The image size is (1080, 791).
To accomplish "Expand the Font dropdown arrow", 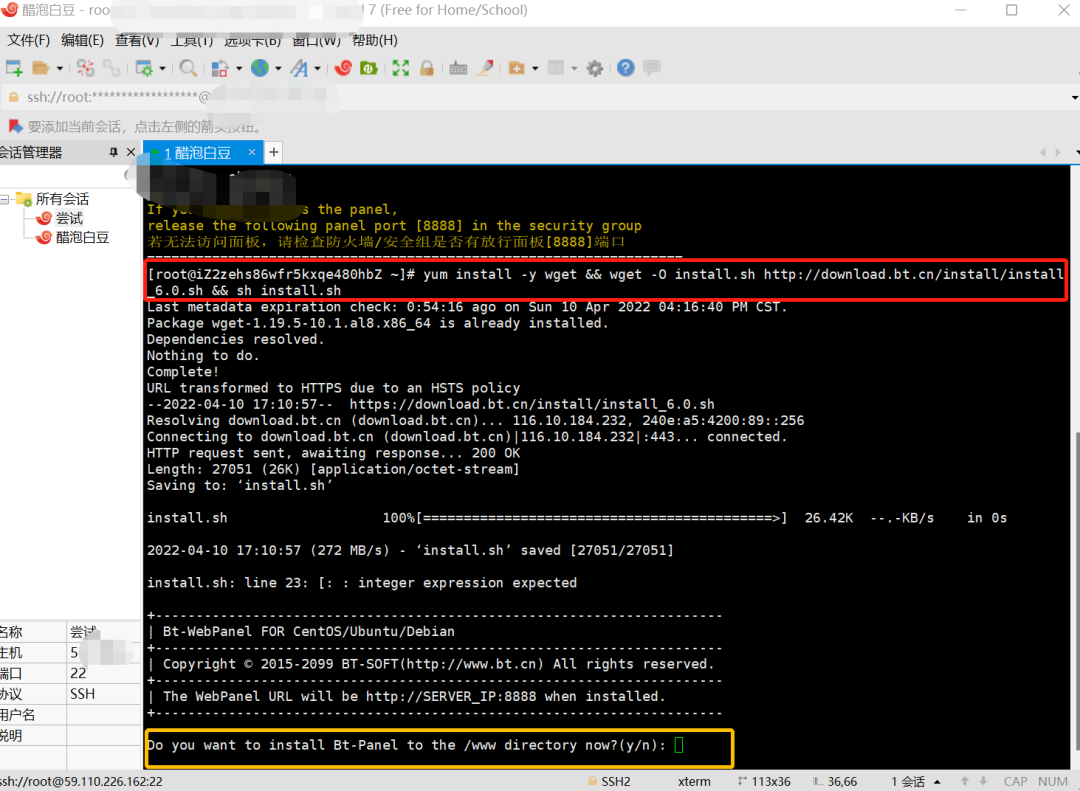I will pos(318,68).
